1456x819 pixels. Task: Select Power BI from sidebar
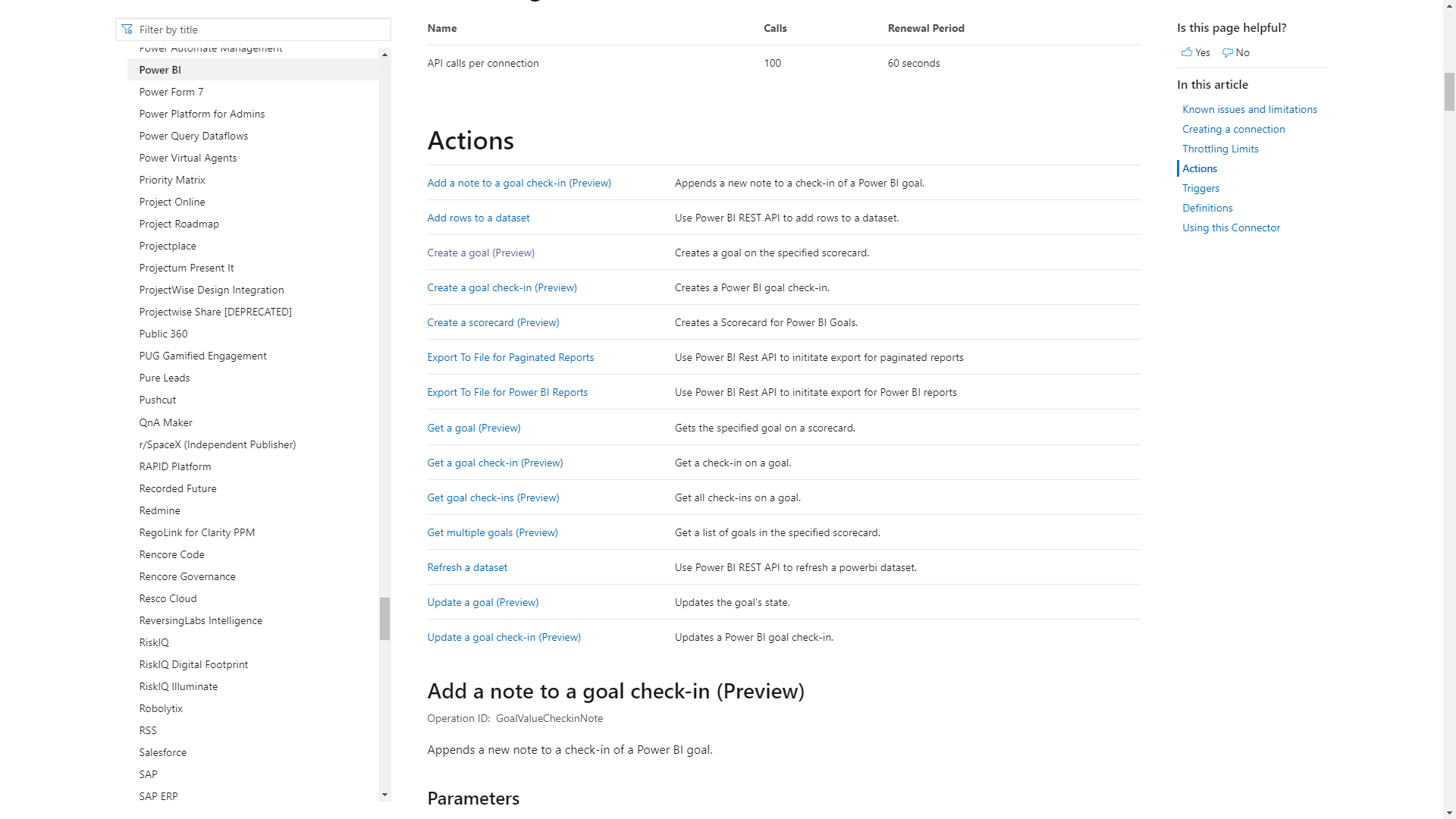point(160,69)
